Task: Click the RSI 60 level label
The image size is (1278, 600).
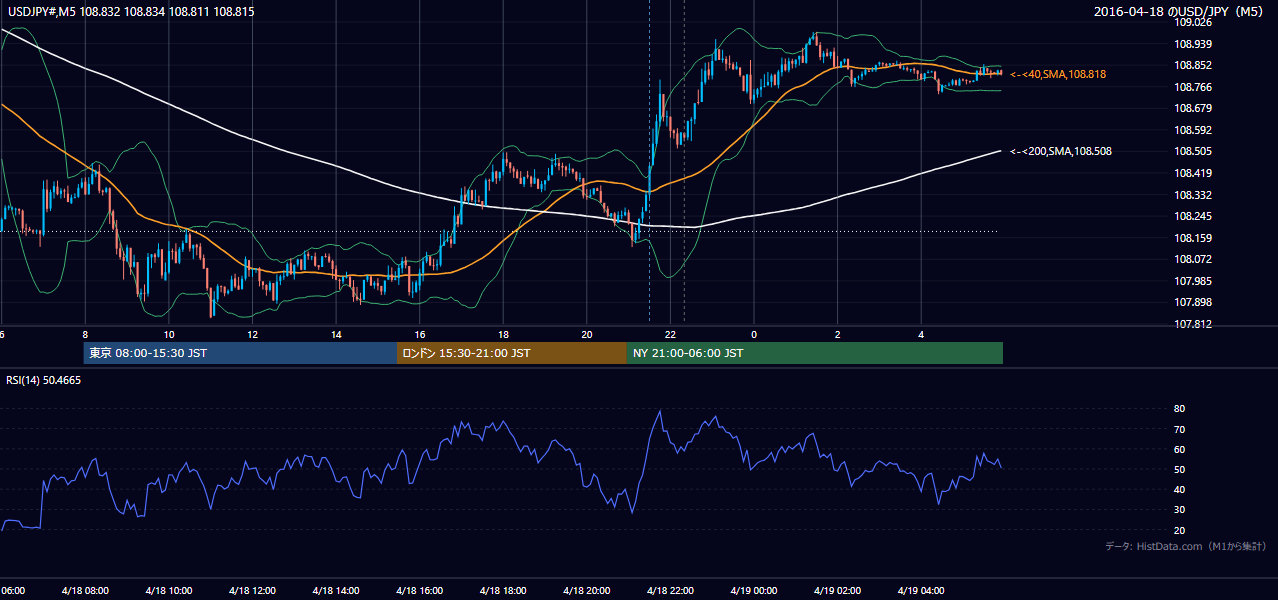Action: [1179, 449]
